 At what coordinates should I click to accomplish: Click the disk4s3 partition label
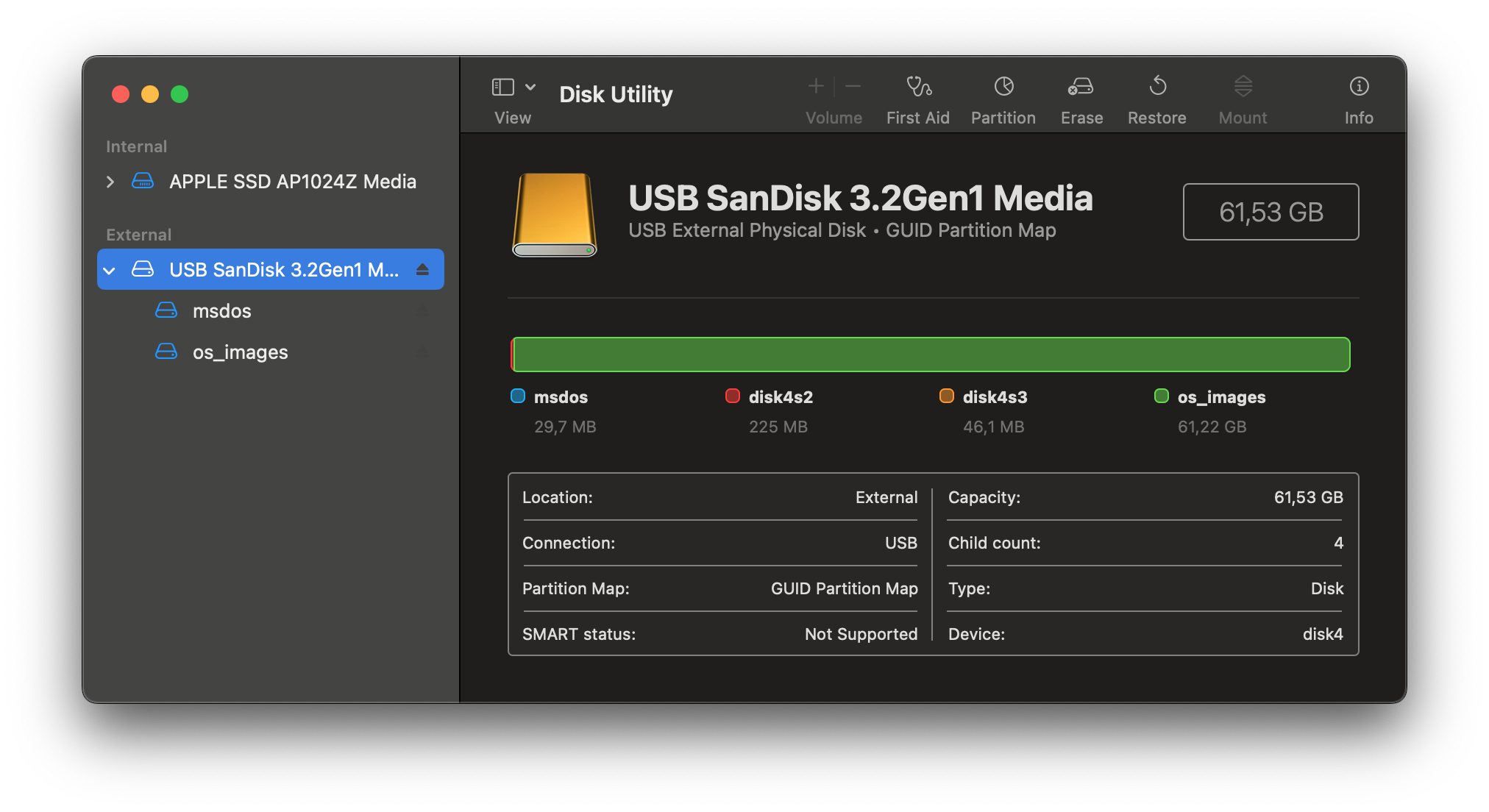[995, 397]
